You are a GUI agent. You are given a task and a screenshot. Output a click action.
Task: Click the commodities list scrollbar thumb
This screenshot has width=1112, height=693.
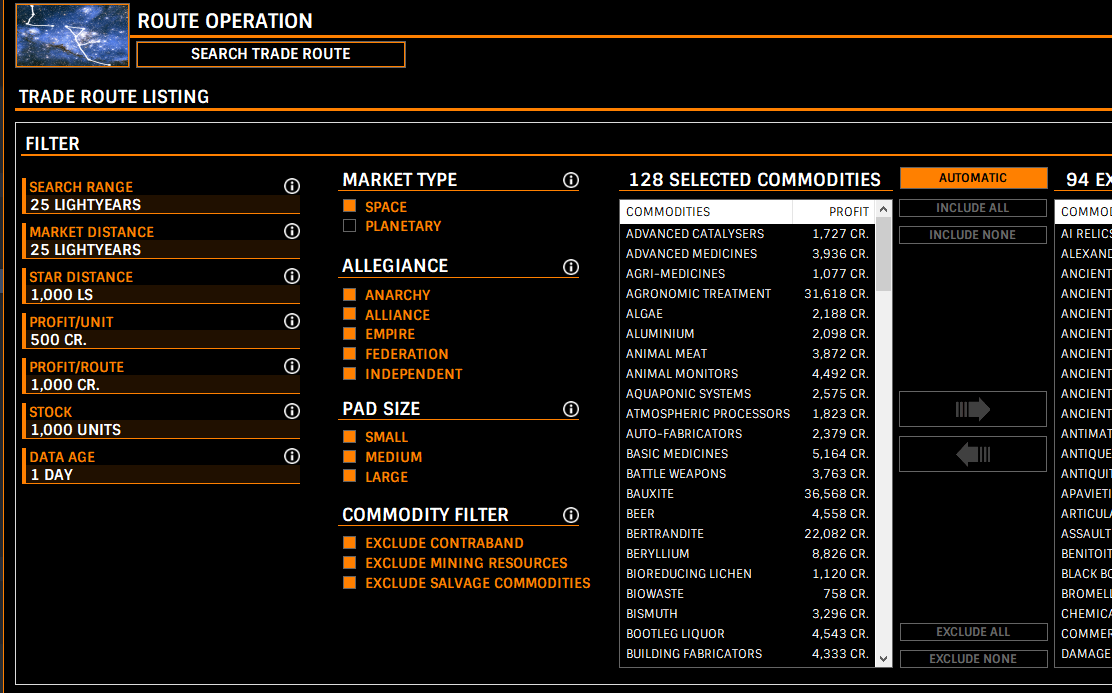pyautogui.click(x=884, y=254)
